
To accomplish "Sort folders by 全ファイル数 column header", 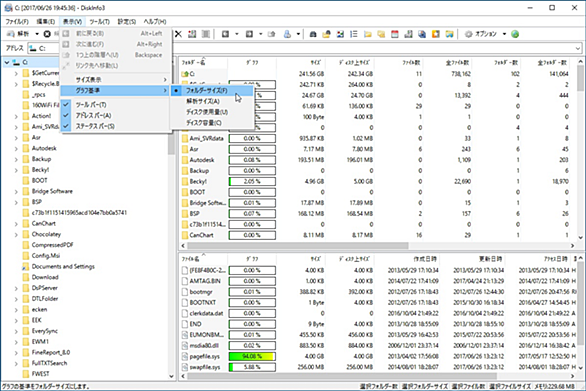I will coord(448,63).
